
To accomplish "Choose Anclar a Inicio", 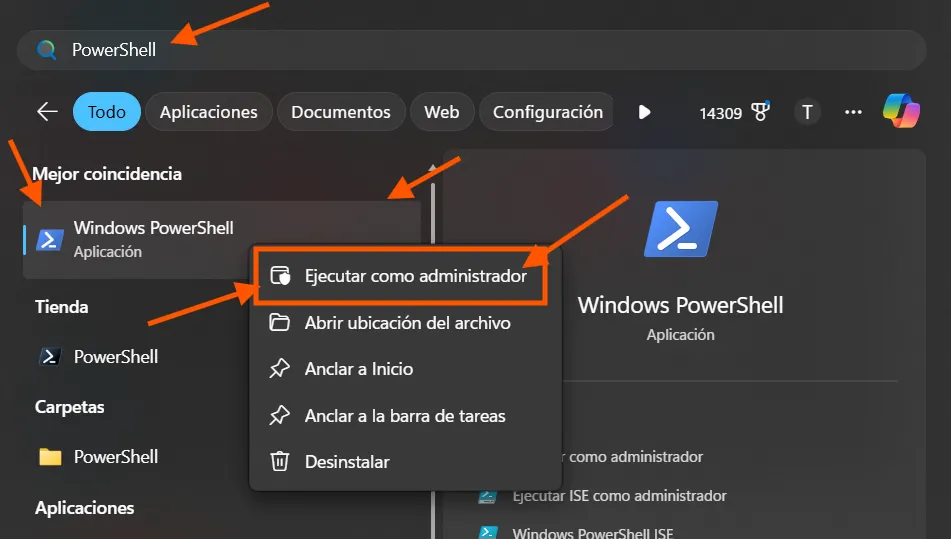I will click(405, 369).
